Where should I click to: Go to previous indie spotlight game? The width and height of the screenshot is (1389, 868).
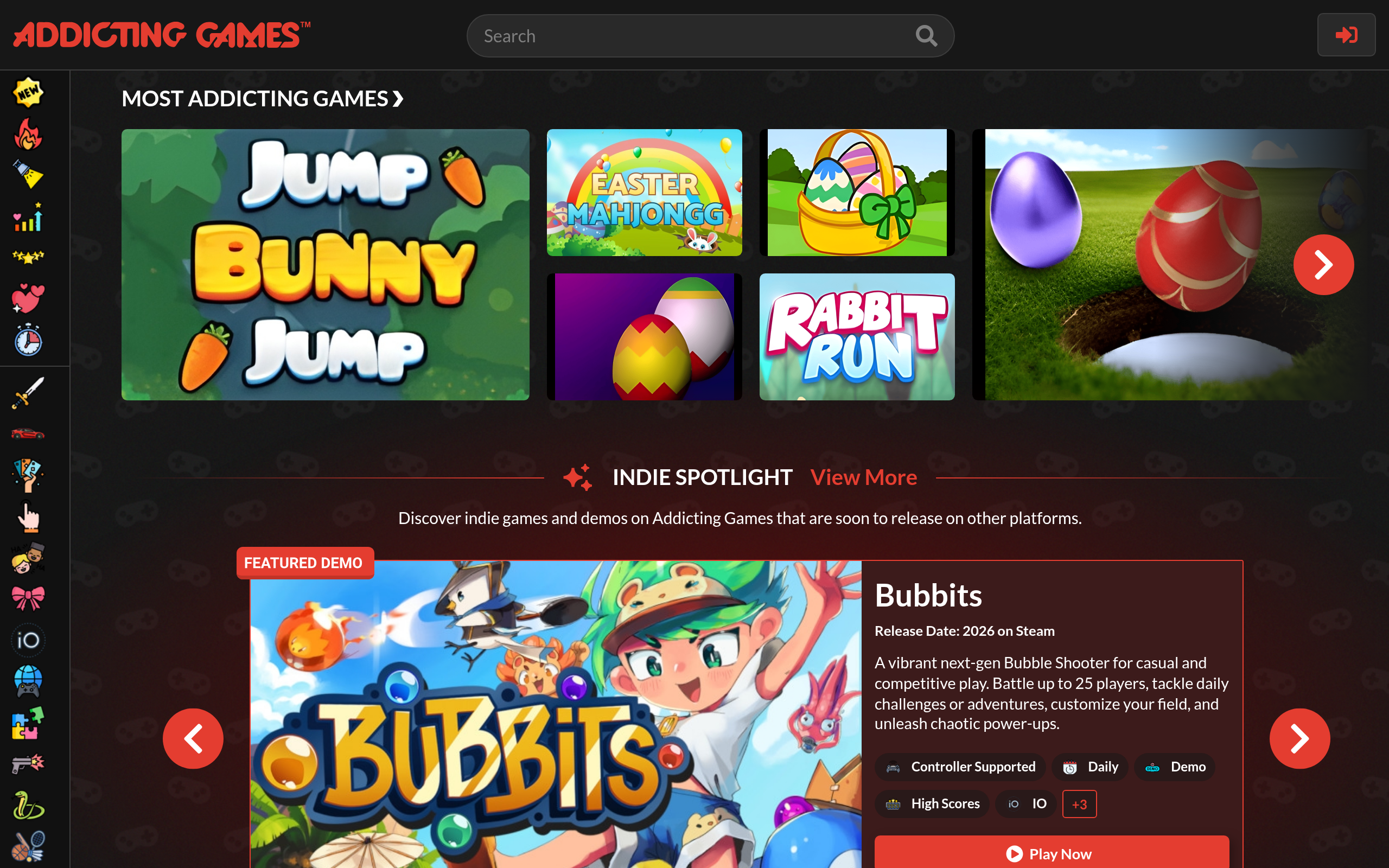click(x=193, y=738)
